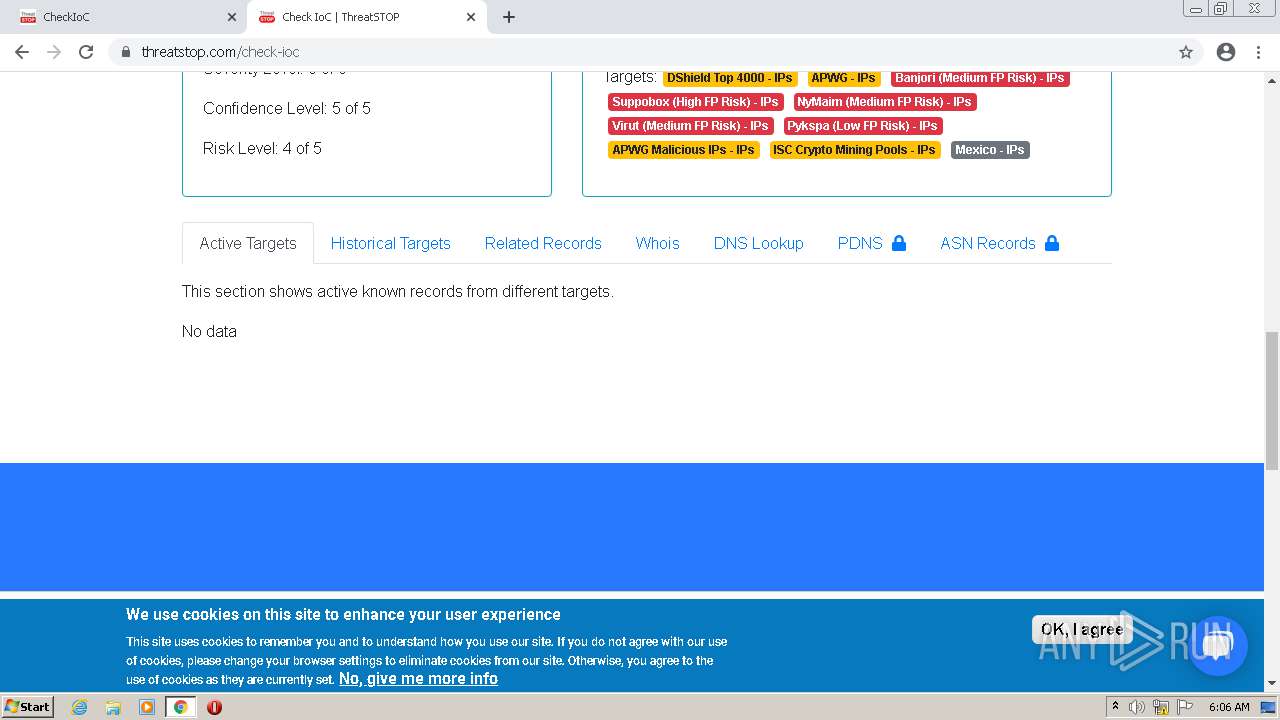Open the Chrome profile account icon

click(x=1226, y=52)
